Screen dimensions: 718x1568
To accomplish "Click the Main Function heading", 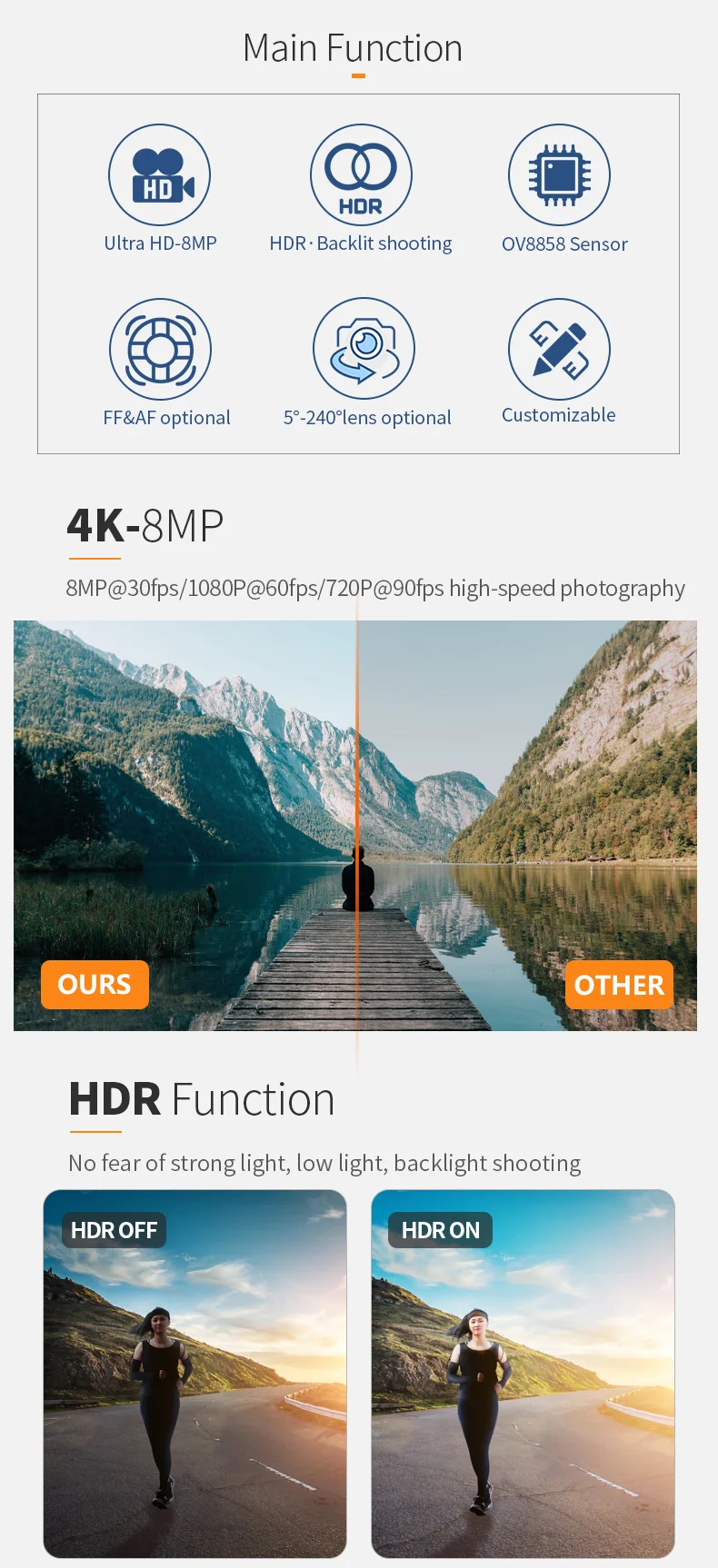I will click(x=353, y=48).
